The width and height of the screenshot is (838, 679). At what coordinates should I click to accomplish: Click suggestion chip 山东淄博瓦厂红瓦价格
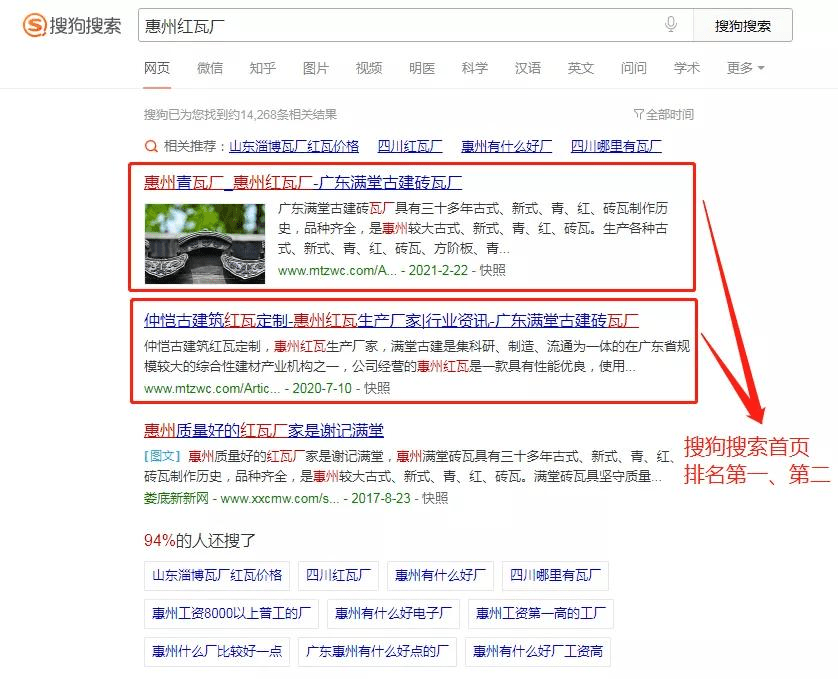coord(217,575)
